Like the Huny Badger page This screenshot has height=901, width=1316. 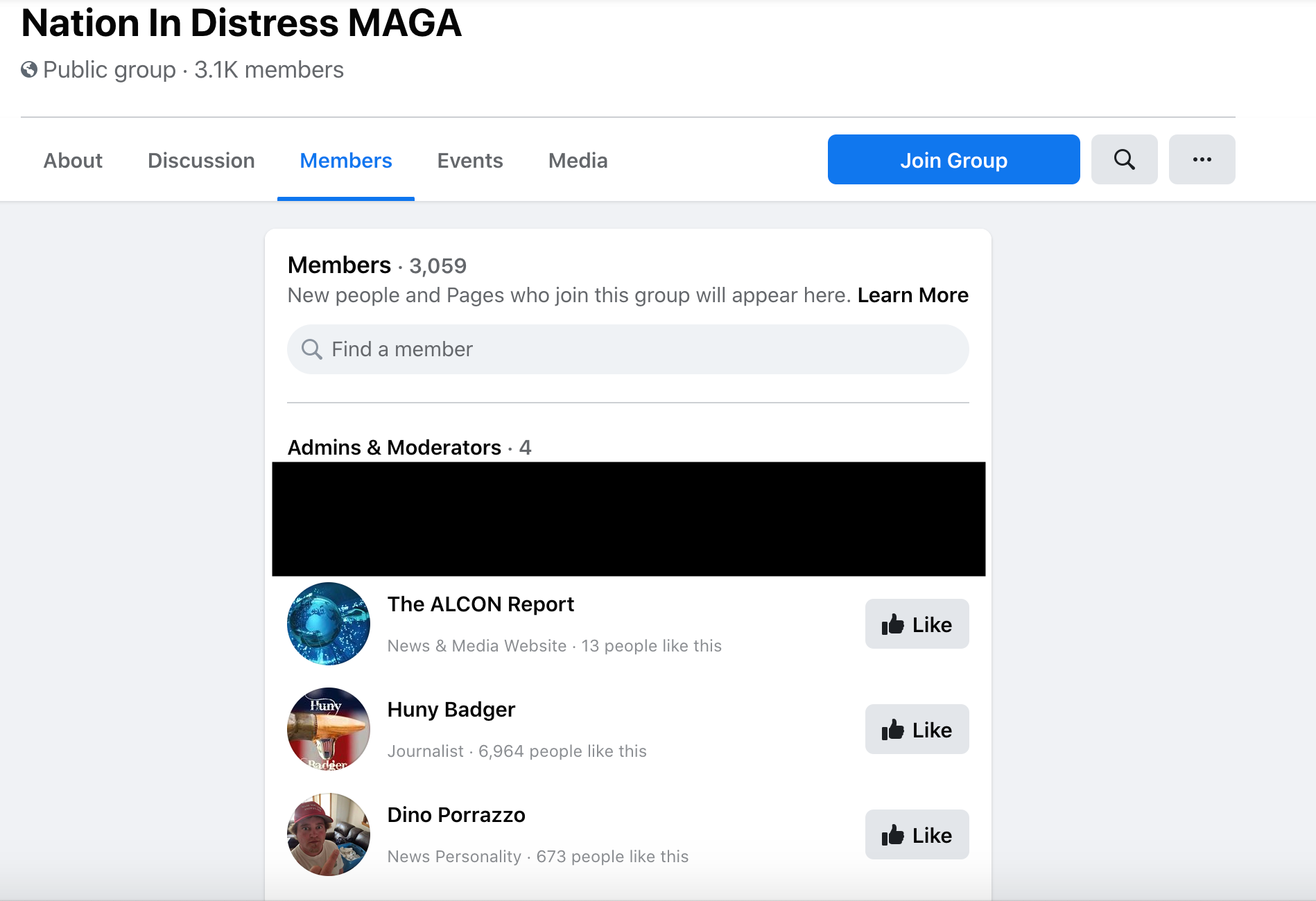click(917, 729)
